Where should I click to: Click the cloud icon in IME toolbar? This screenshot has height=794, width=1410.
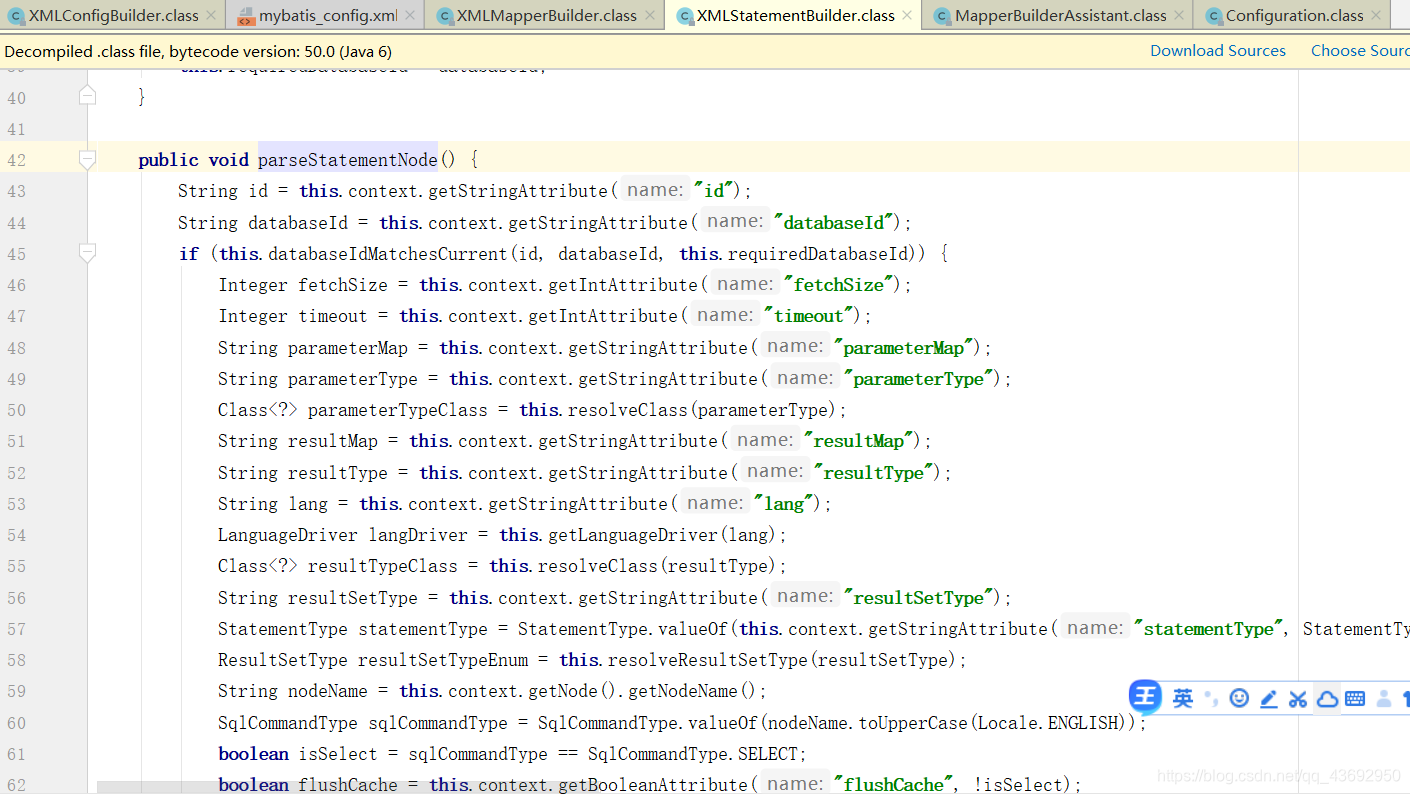pyautogui.click(x=1327, y=698)
